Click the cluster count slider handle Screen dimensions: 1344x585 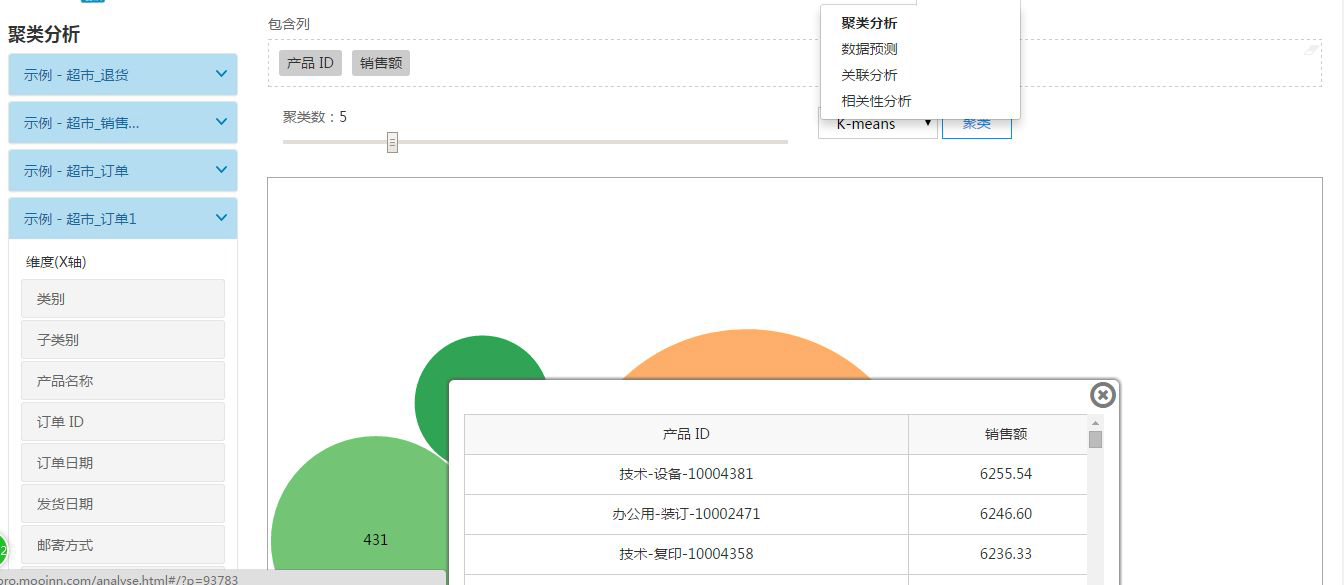tap(391, 142)
